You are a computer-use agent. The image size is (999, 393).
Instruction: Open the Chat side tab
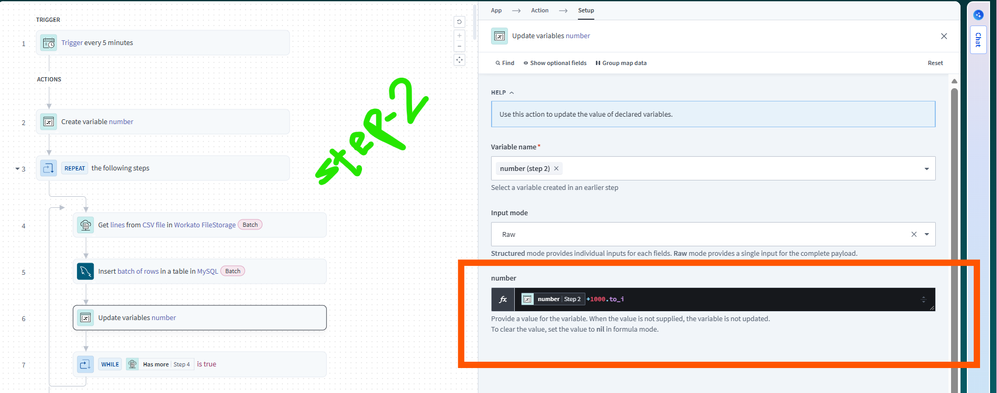[978, 40]
